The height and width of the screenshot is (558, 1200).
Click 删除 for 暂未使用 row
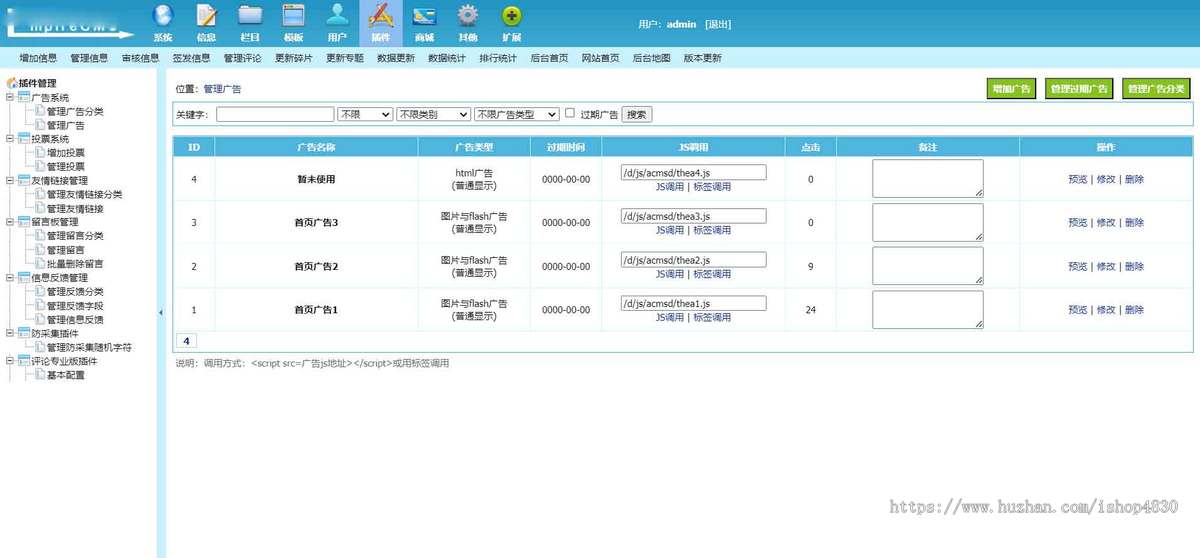pyautogui.click(x=1134, y=179)
